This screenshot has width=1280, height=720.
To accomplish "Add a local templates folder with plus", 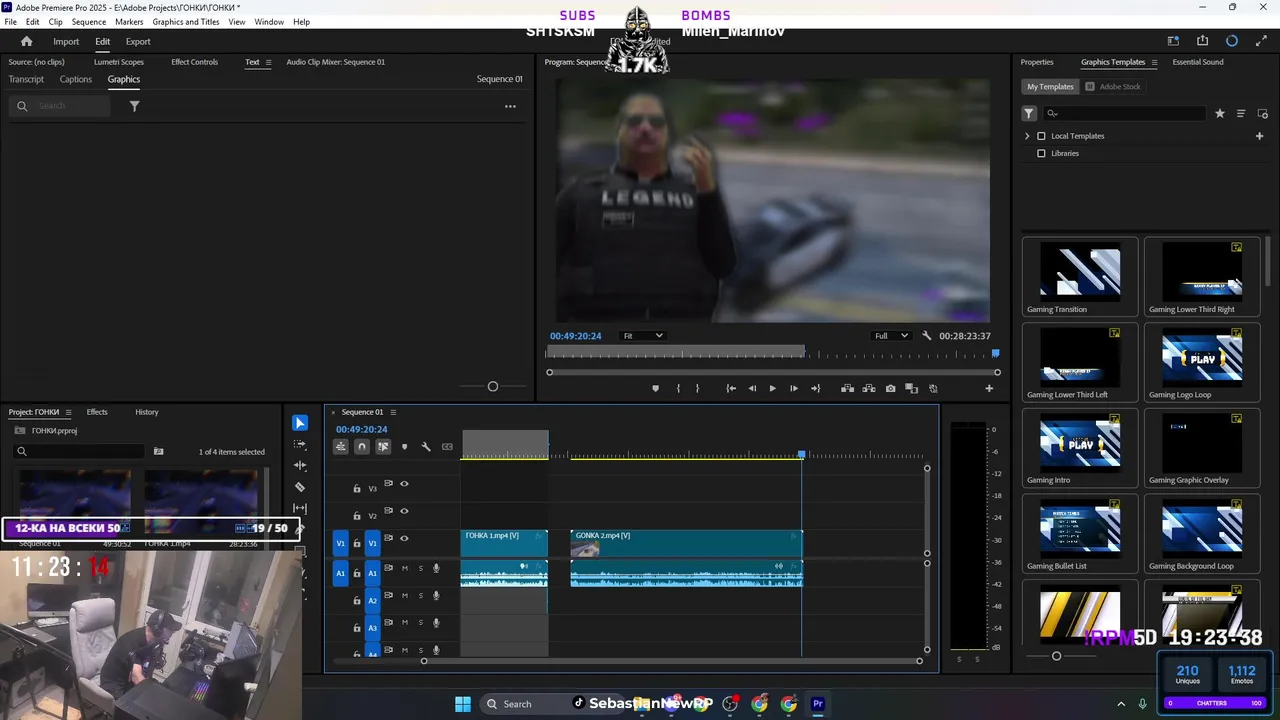I will (x=1259, y=136).
